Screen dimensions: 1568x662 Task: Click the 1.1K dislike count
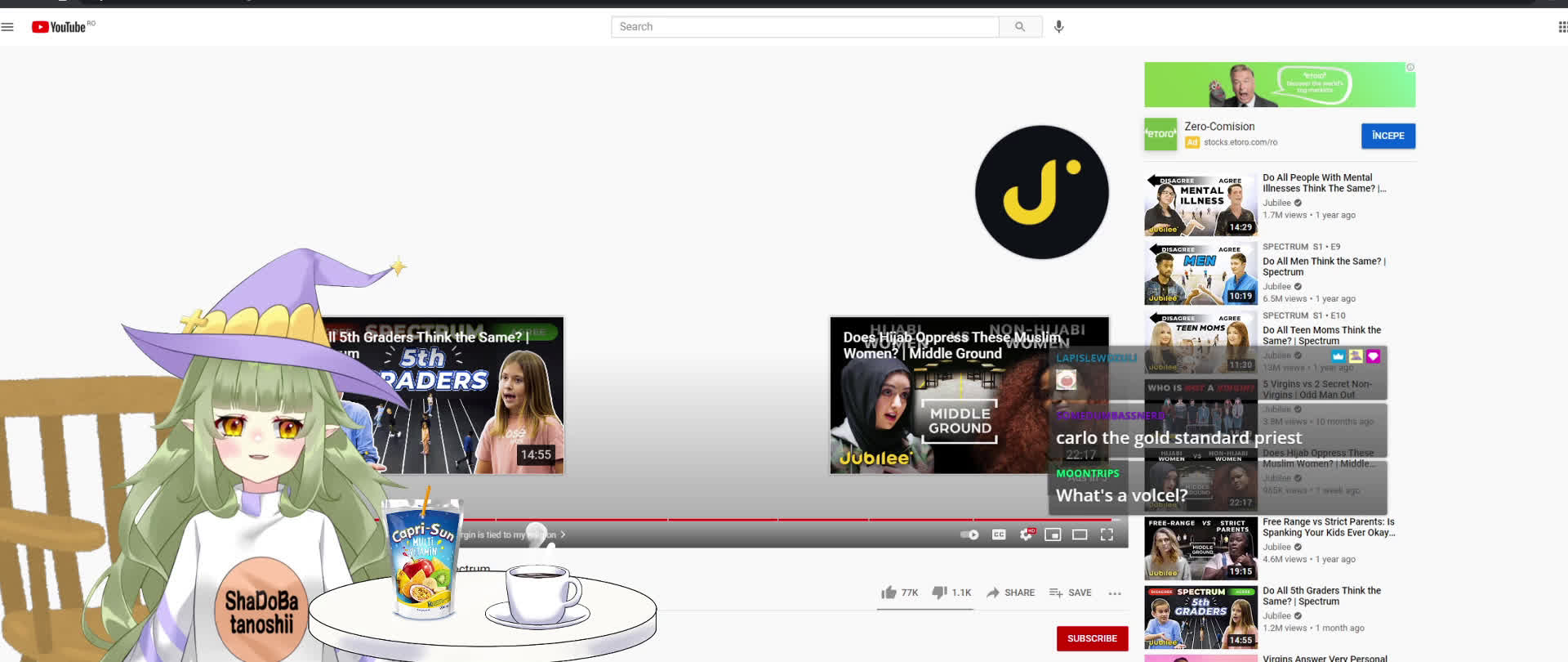(x=961, y=593)
